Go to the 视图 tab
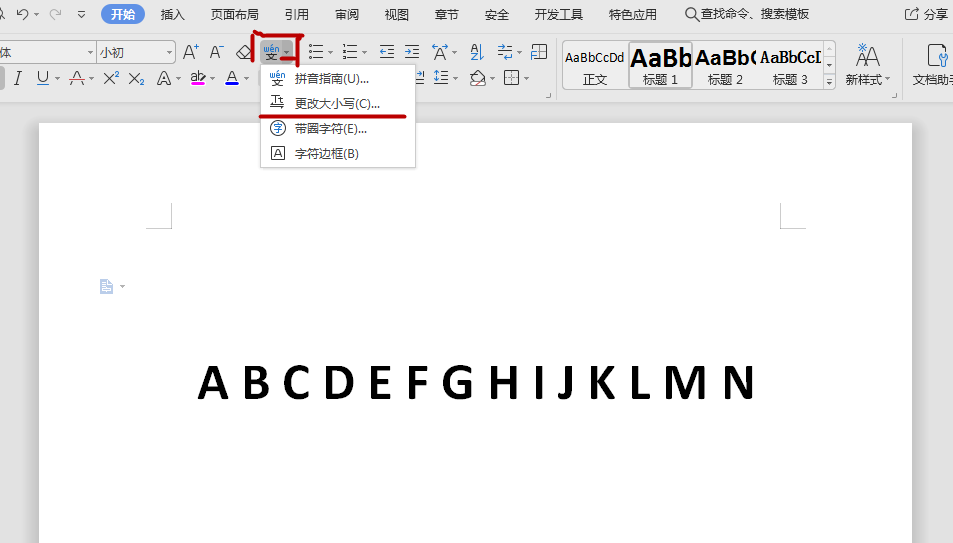Screen dimensions: 953x543 point(397,14)
